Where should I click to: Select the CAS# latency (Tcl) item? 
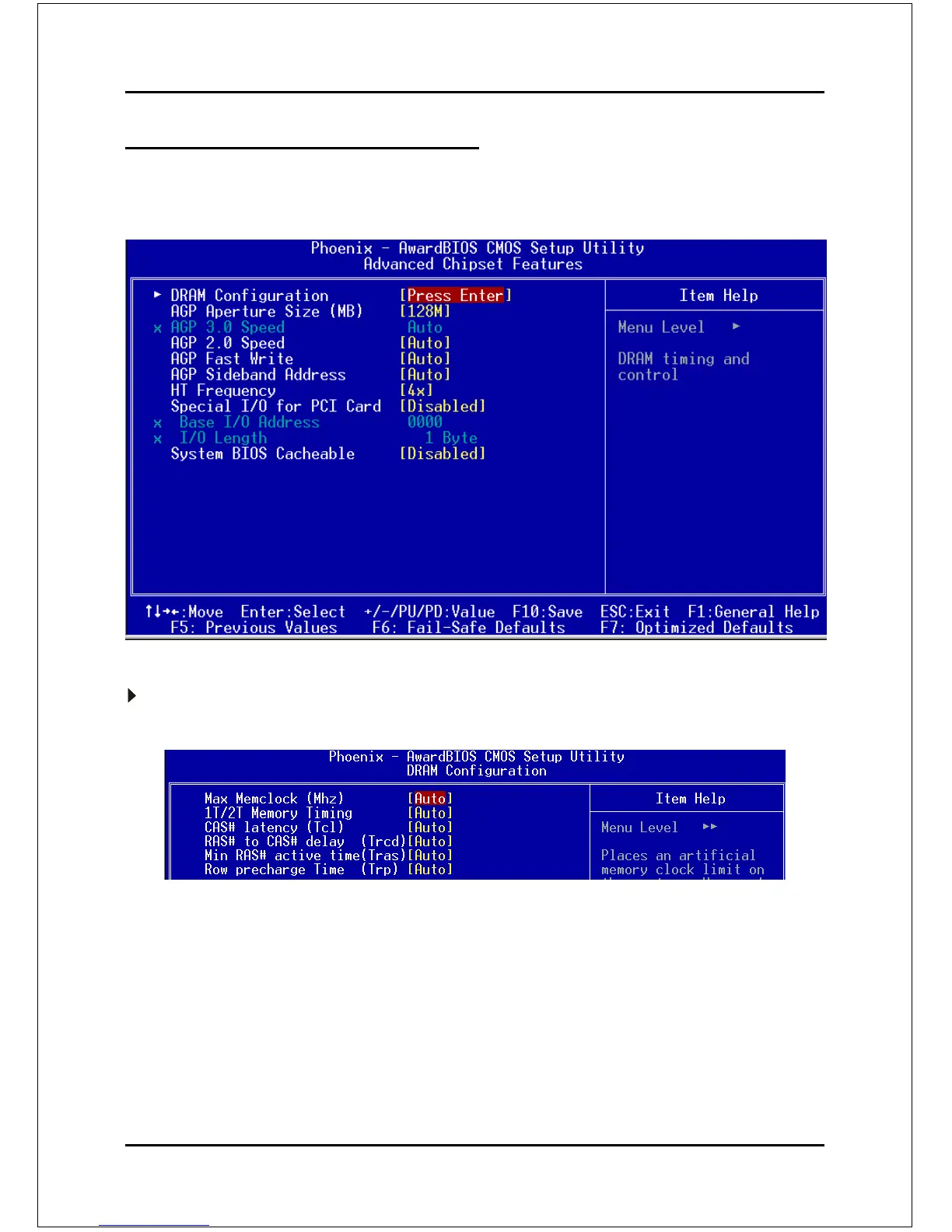tap(274, 828)
